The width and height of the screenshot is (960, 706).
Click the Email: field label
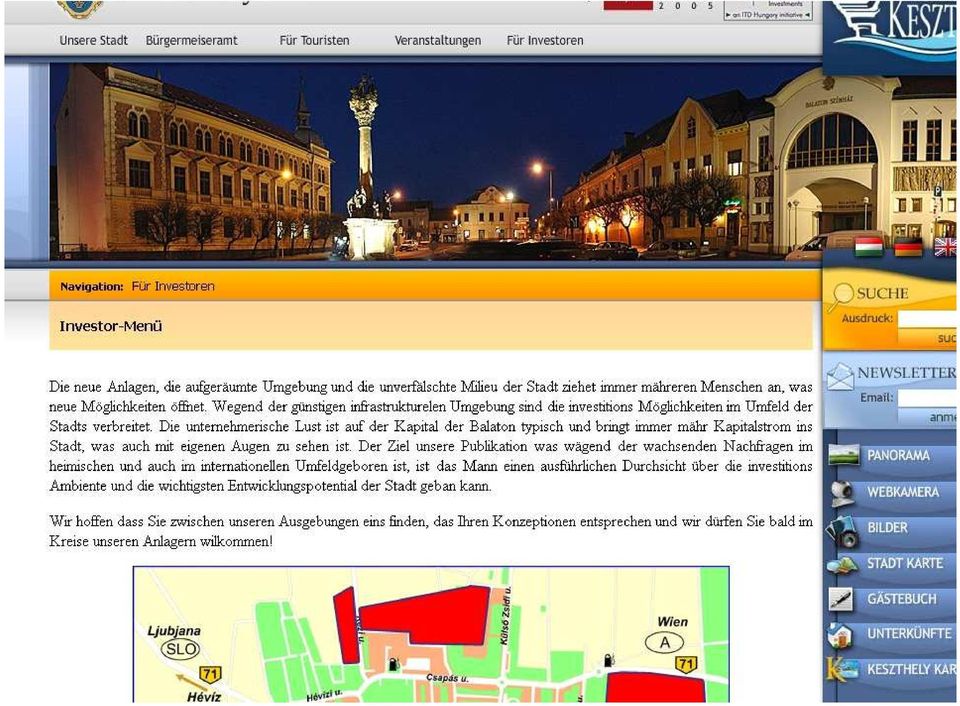(x=877, y=398)
